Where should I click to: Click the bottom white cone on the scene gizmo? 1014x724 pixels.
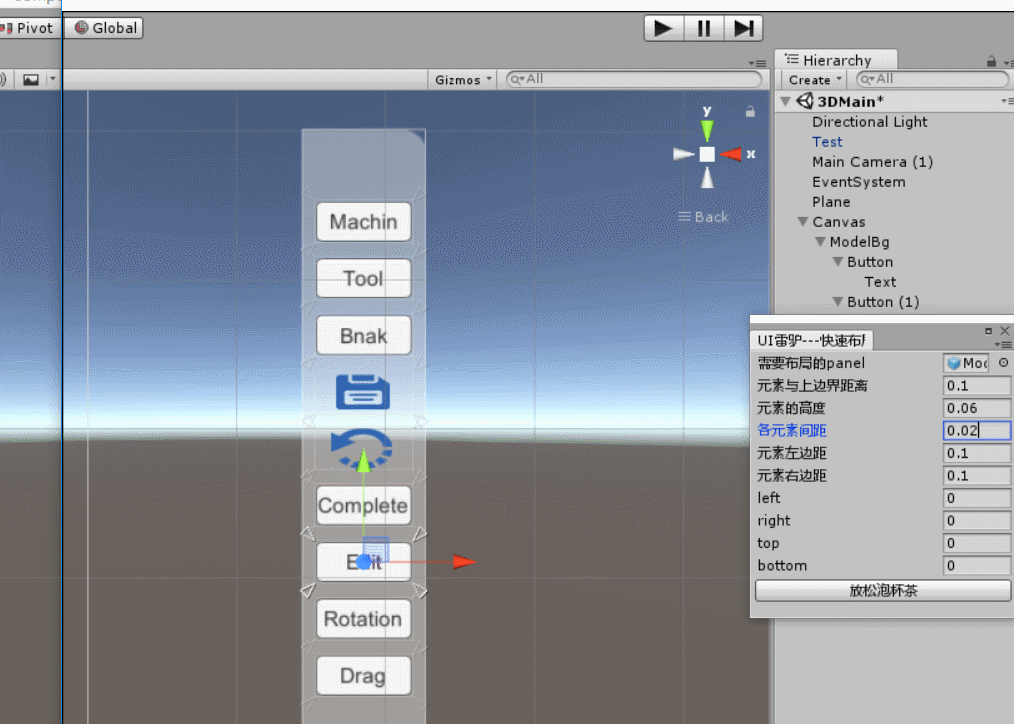707,177
